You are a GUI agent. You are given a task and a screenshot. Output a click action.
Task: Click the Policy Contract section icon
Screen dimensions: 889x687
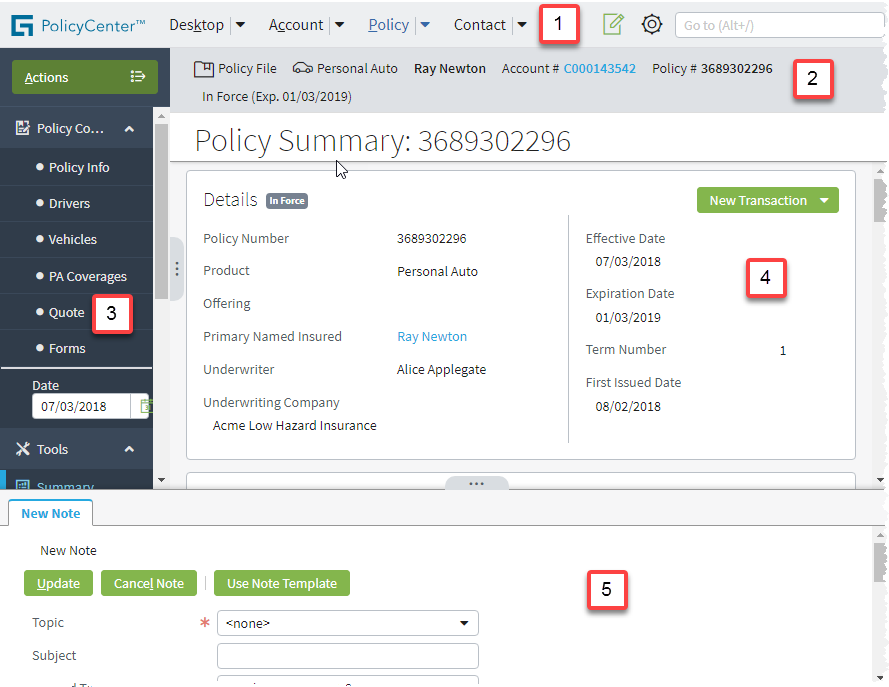(x=23, y=128)
